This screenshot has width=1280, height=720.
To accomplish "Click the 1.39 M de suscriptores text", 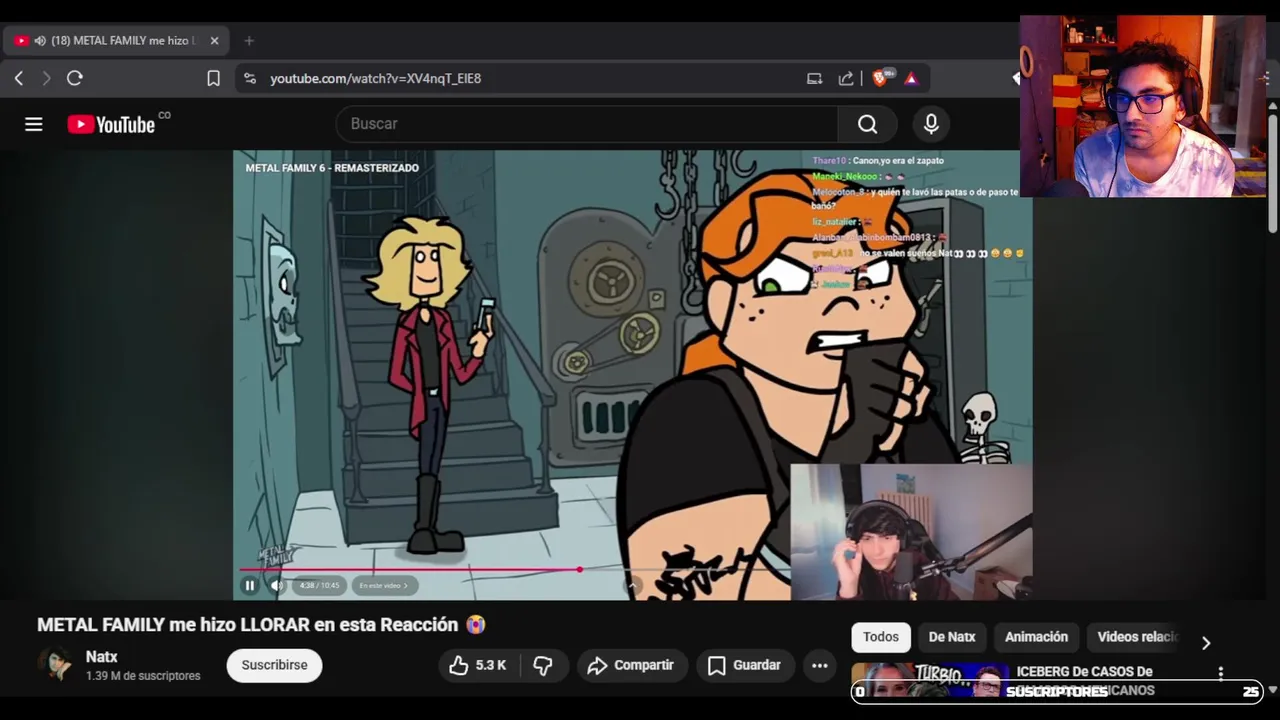I will [x=143, y=676].
